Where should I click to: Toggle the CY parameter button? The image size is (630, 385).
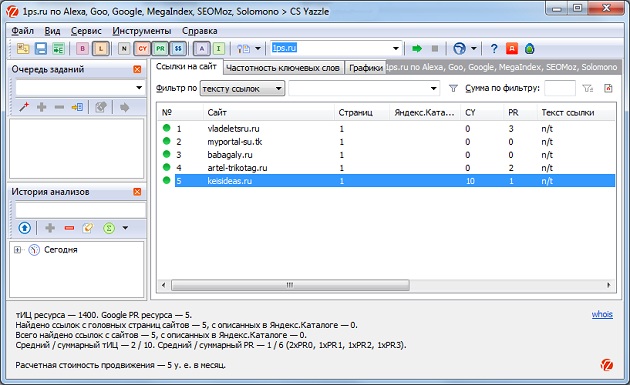142,49
